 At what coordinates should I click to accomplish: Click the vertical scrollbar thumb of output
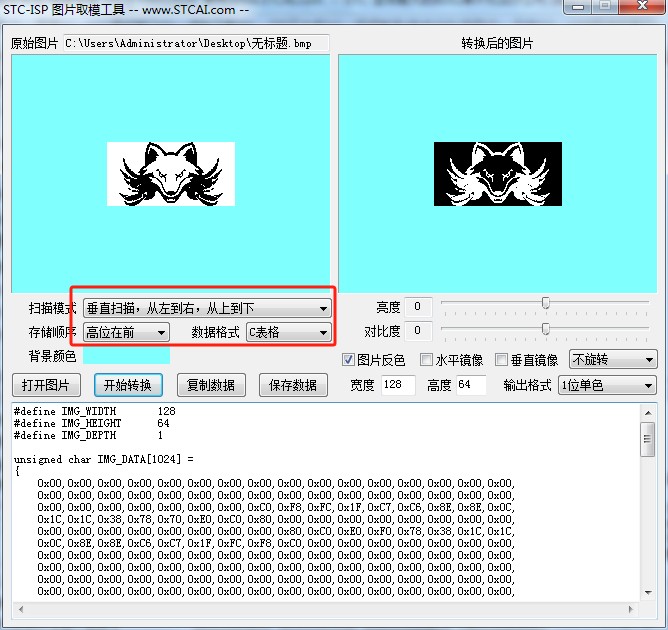(648, 439)
